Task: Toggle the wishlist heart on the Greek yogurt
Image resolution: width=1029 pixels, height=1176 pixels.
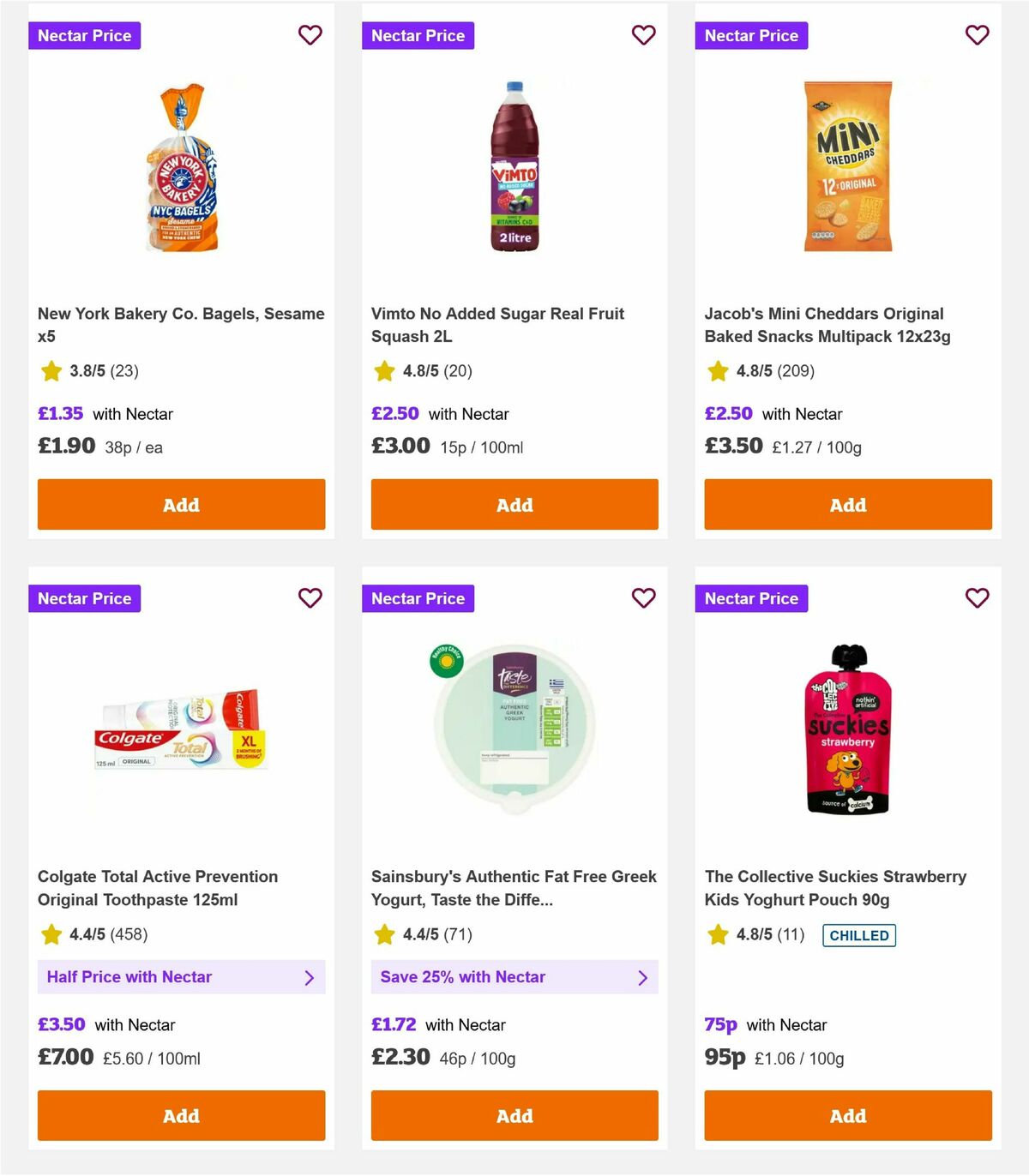Action: click(x=643, y=598)
